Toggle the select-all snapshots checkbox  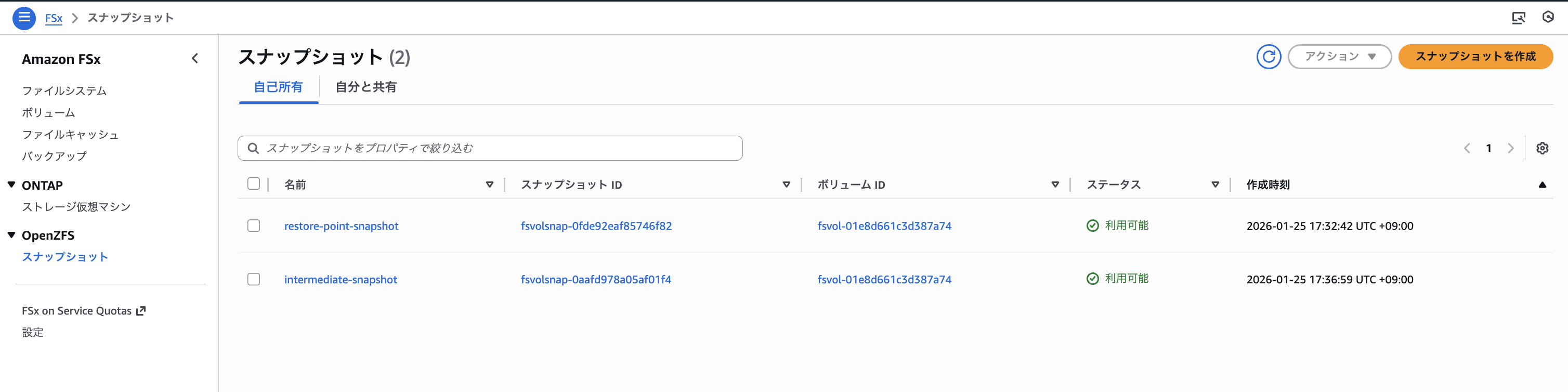click(x=254, y=184)
